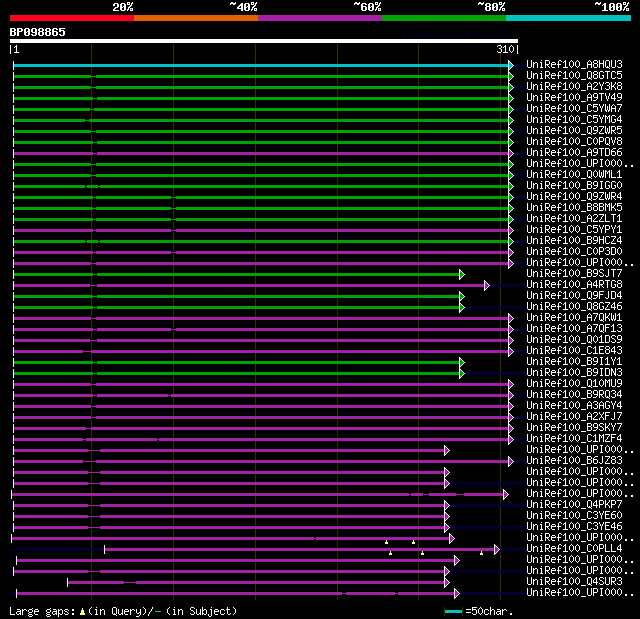Image resolution: width=640 pixels, height=619 pixels.
Task: Click the purple arrowhead of the C0P3D0 alignment
Action: (511, 253)
